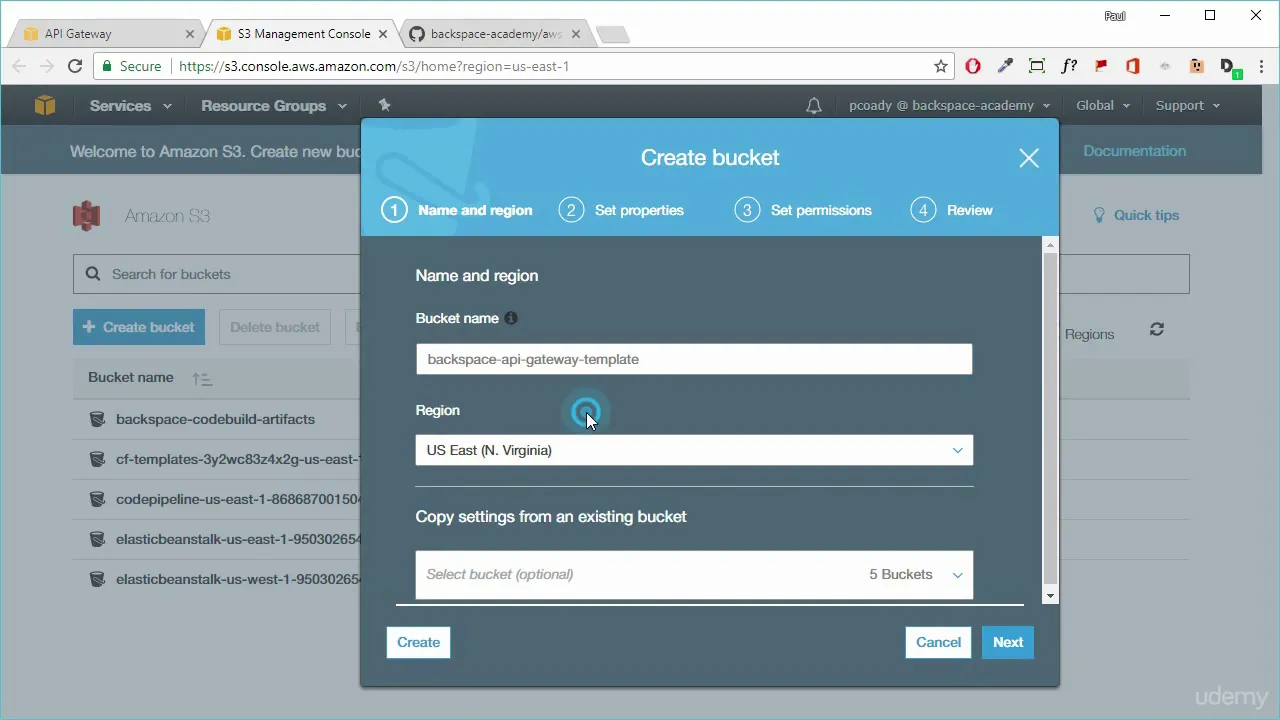Image resolution: width=1280 pixels, height=720 pixels.
Task: Open the Region dropdown showing US East
Action: click(694, 450)
